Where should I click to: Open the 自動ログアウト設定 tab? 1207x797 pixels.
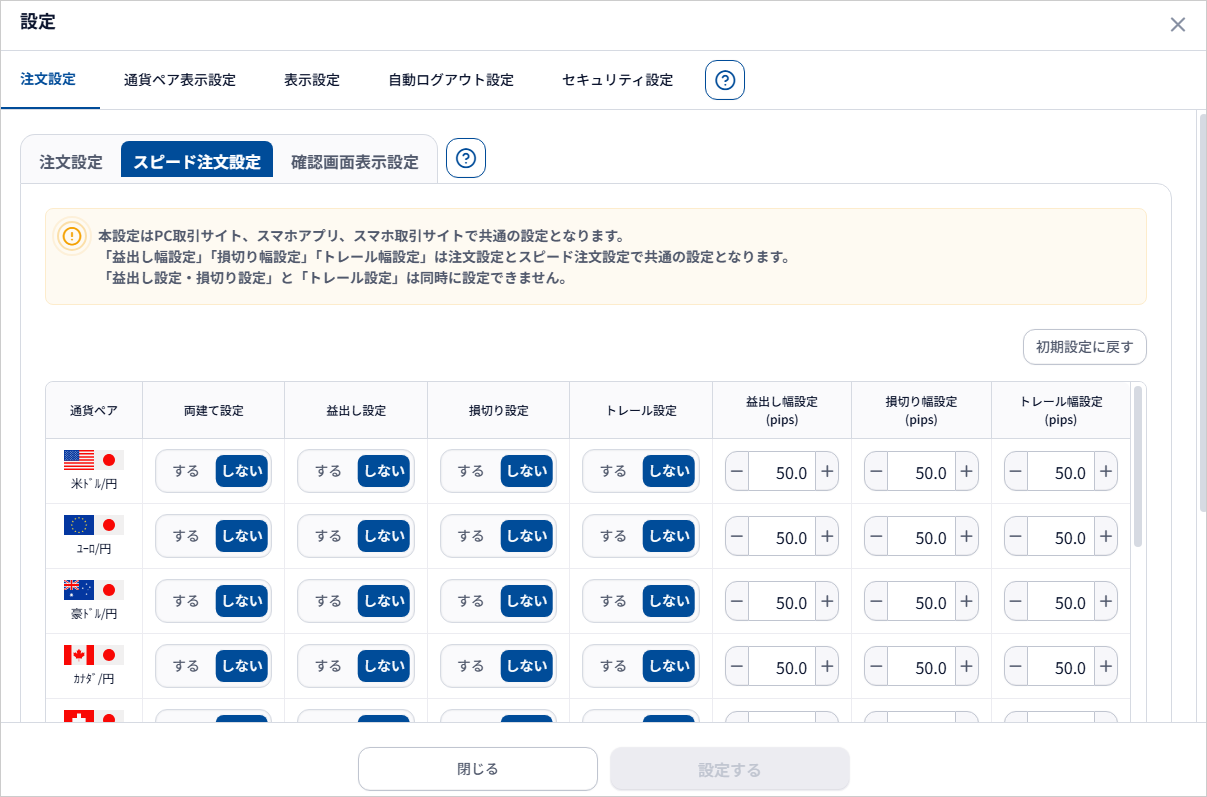(451, 80)
